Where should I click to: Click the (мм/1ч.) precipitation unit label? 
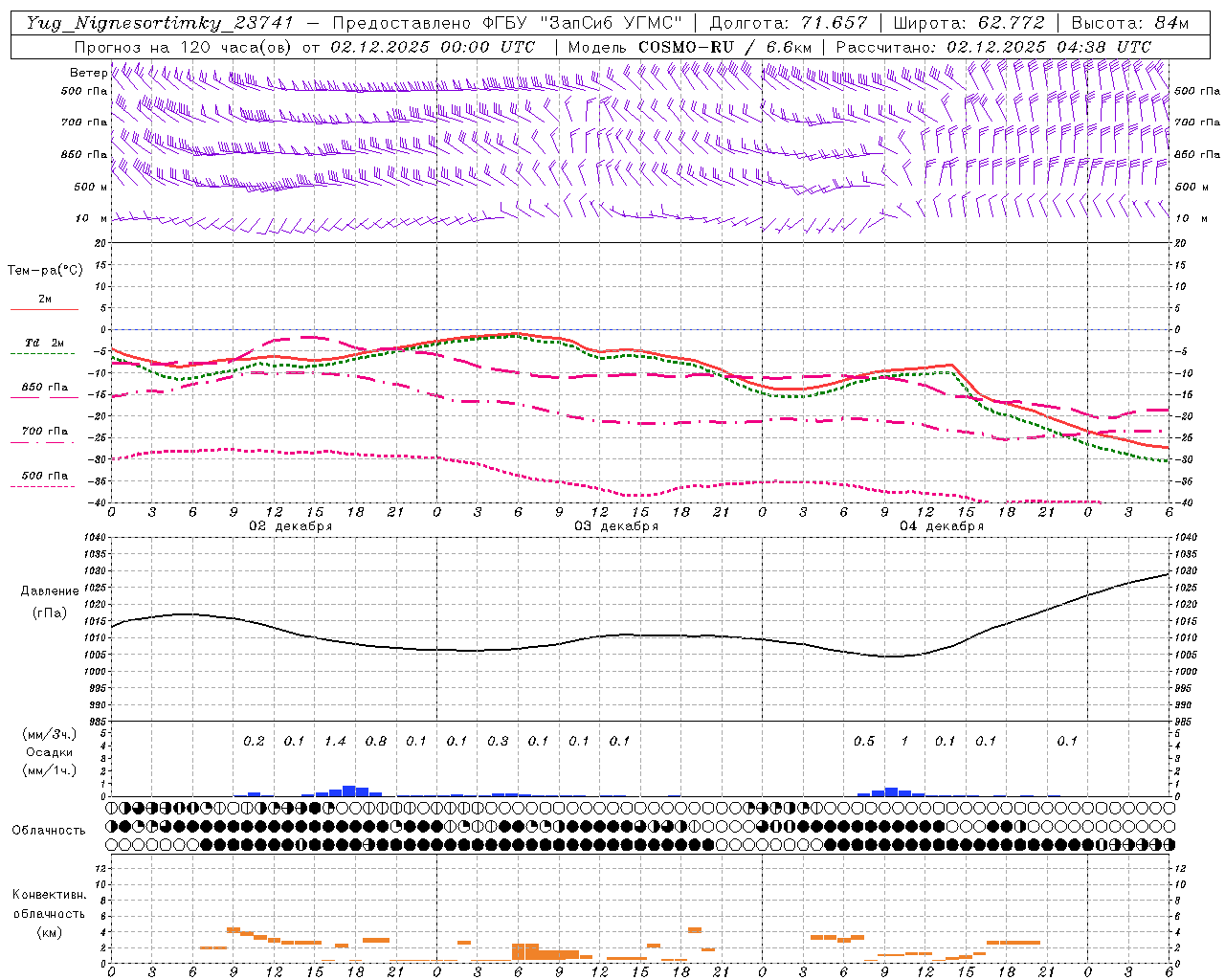50,770
